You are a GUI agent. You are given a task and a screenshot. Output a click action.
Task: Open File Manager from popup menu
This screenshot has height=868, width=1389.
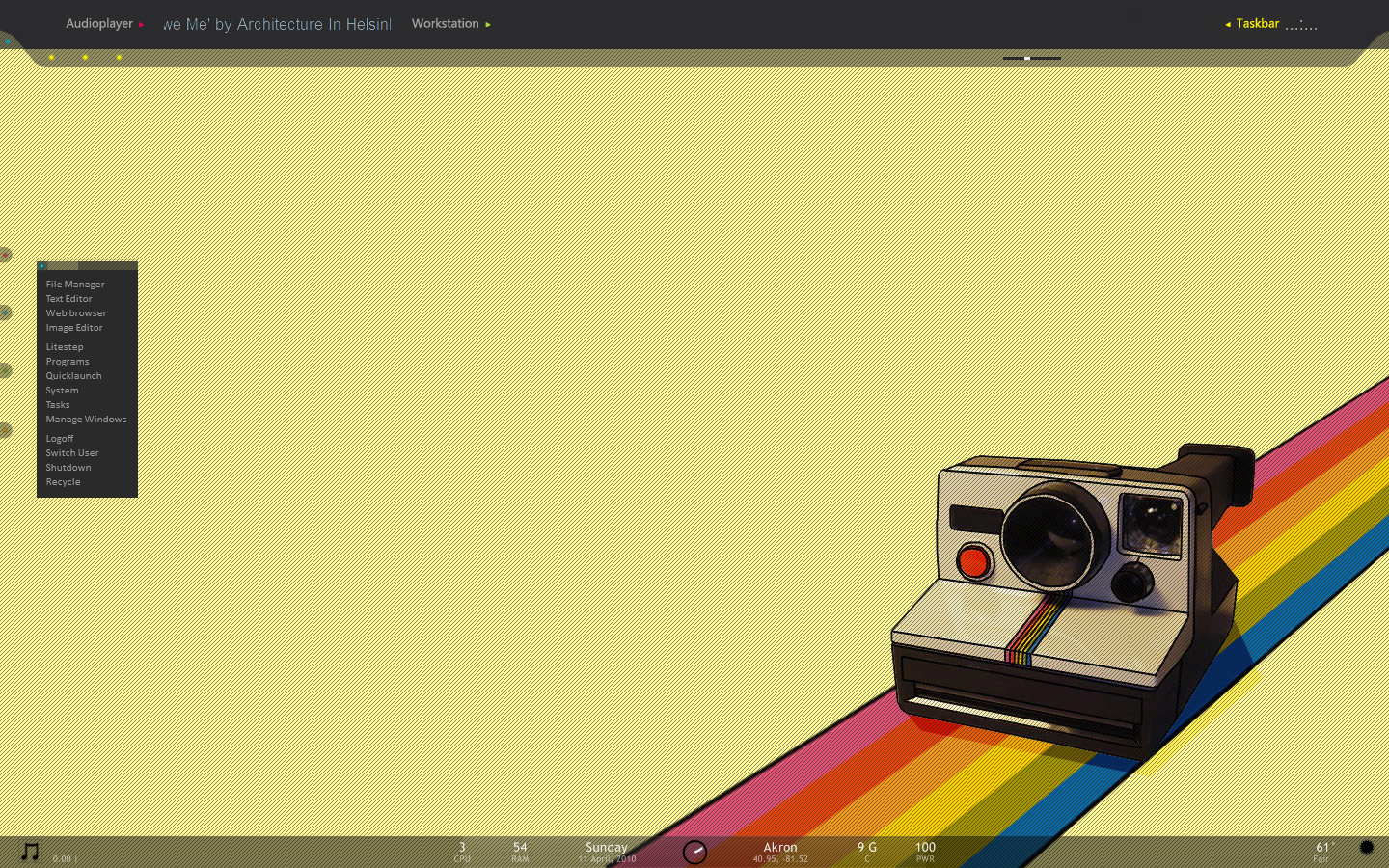point(75,284)
